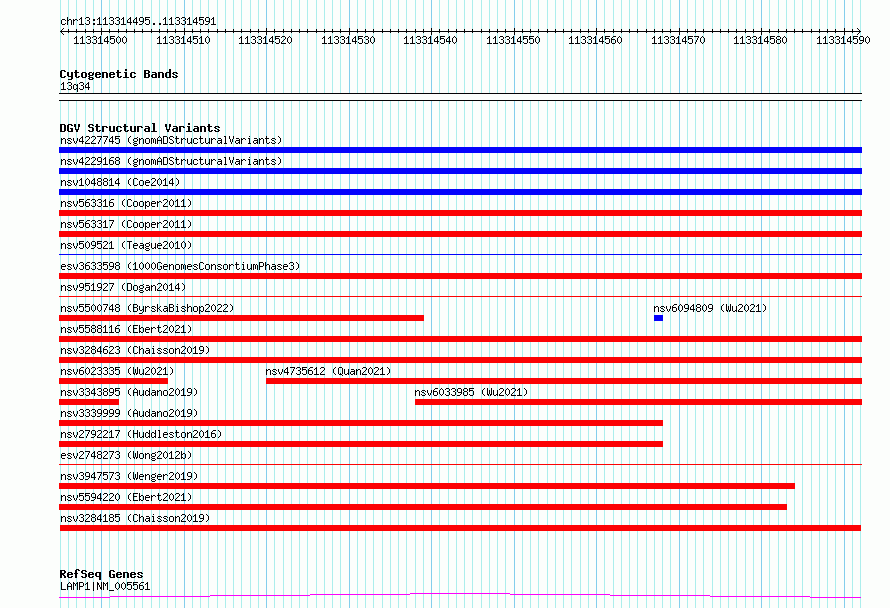Image resolution: width=890 pixels, height=608 pixels.
Task: Select the Cytogenetic Bands track title
Action: (x=119, y=74)
